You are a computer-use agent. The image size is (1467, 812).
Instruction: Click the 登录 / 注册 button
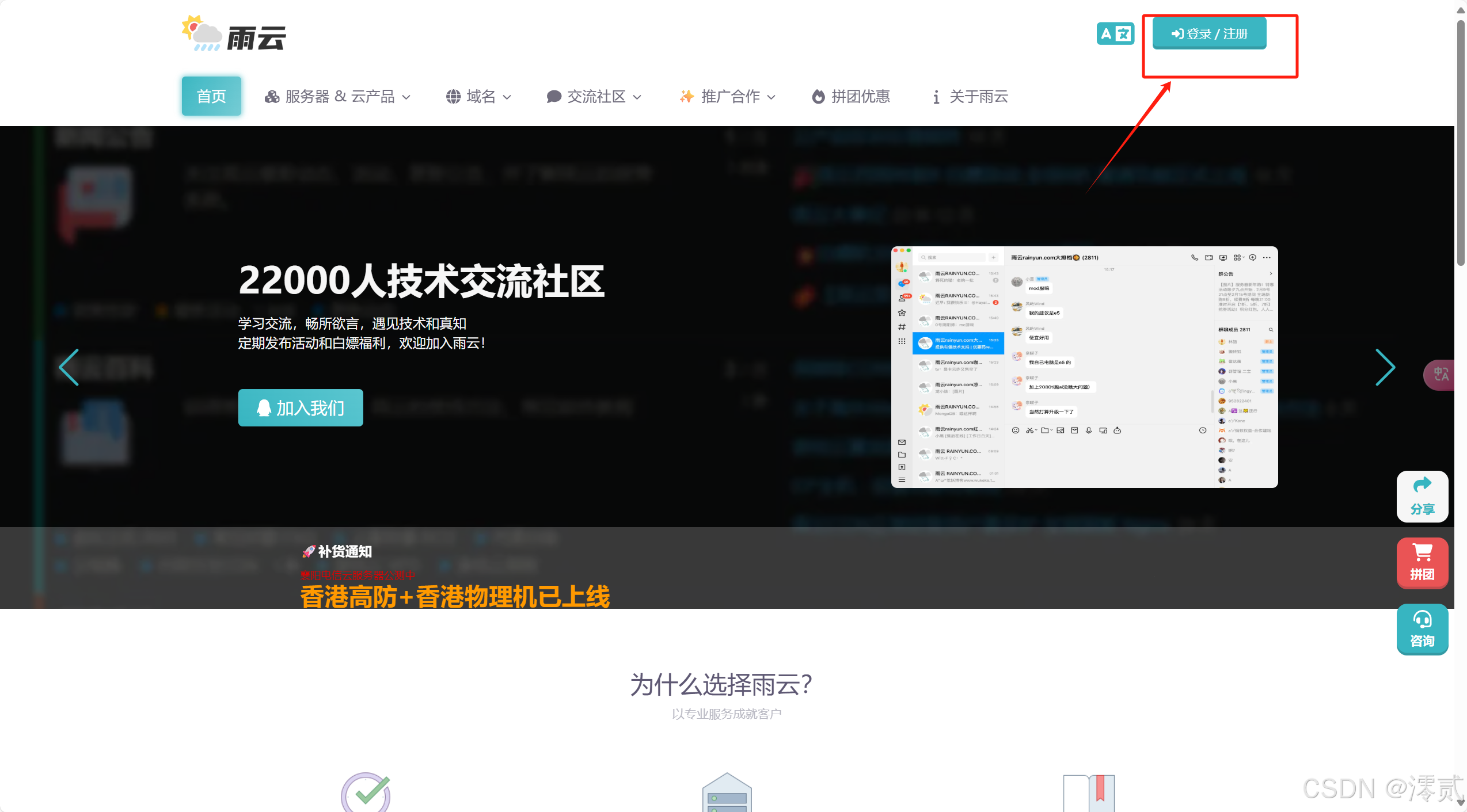1209,33
